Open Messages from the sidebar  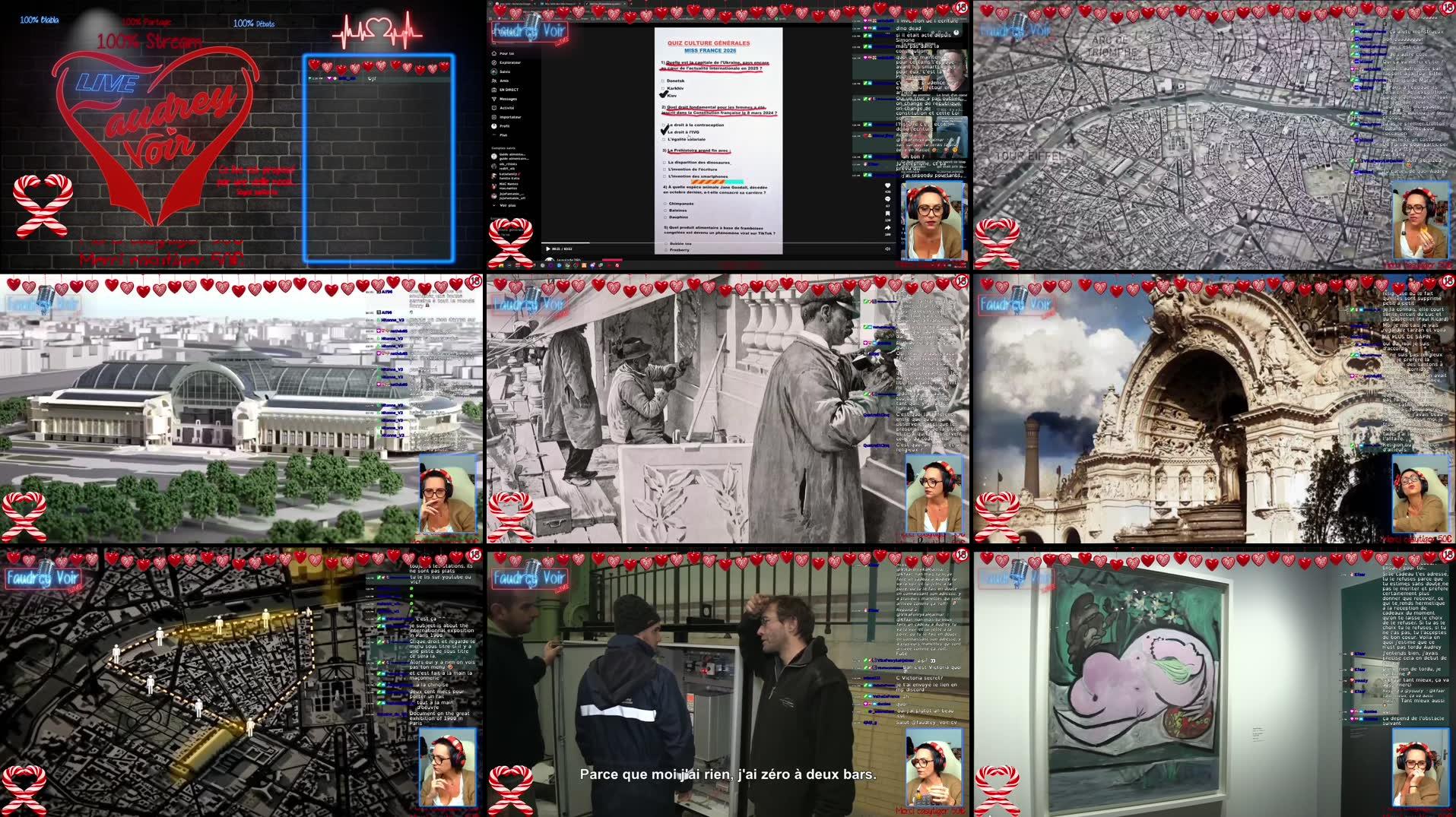pyautogui.click(x=508, y=99)
